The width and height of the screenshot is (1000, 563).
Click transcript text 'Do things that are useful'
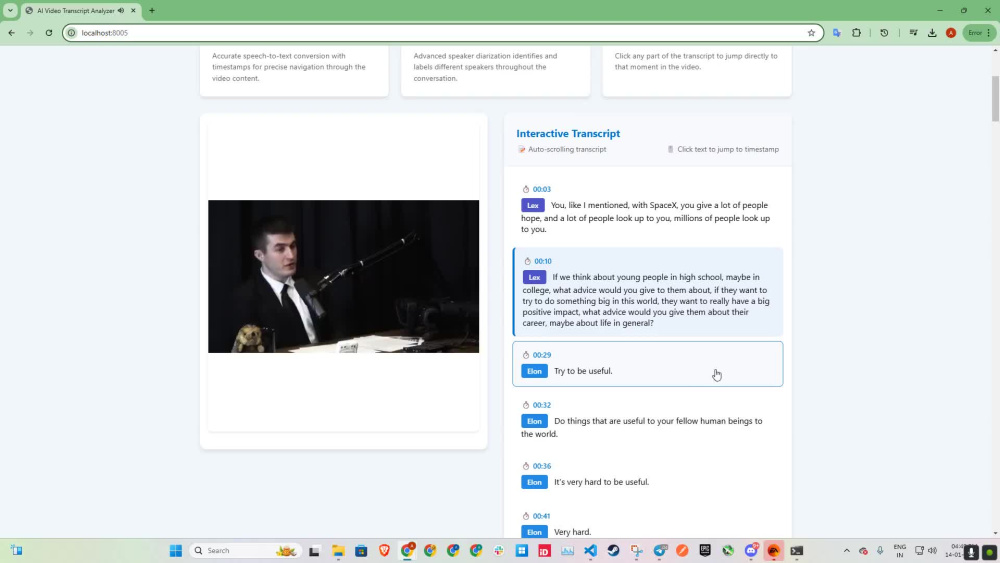642,427
